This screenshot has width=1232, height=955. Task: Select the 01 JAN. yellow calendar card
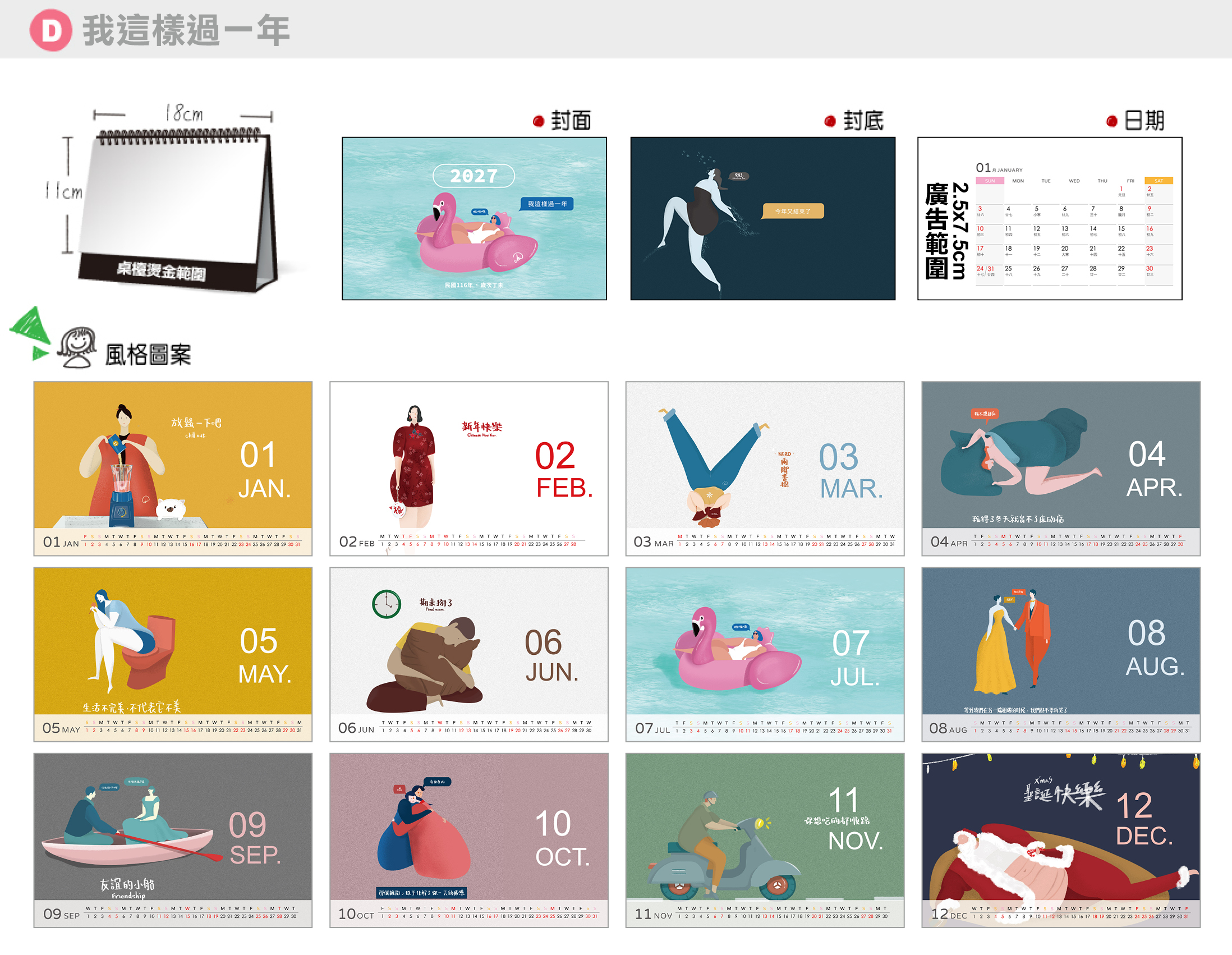[x=173, y=469]
